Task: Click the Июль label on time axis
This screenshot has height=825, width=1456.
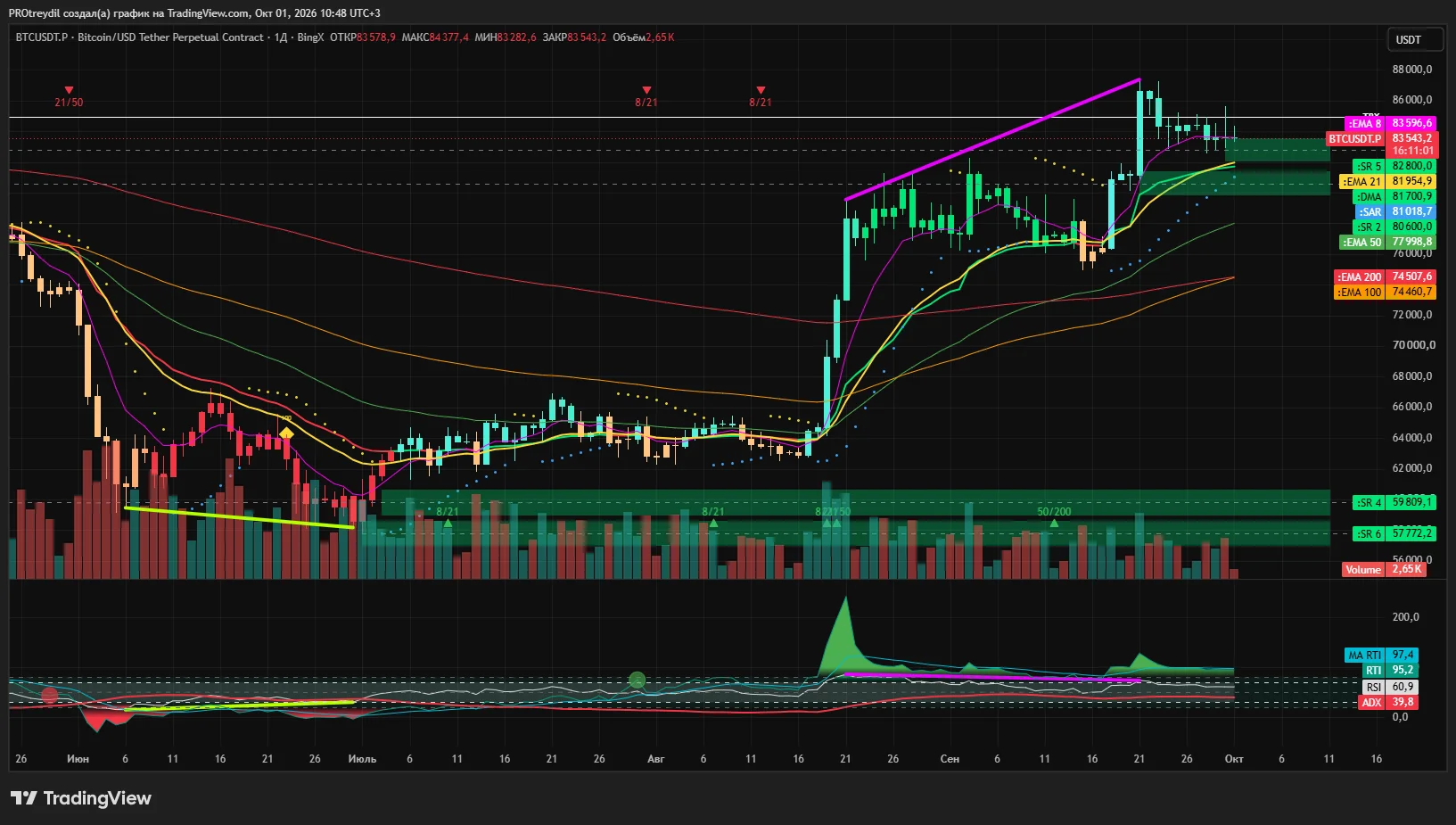Action: 362,759
